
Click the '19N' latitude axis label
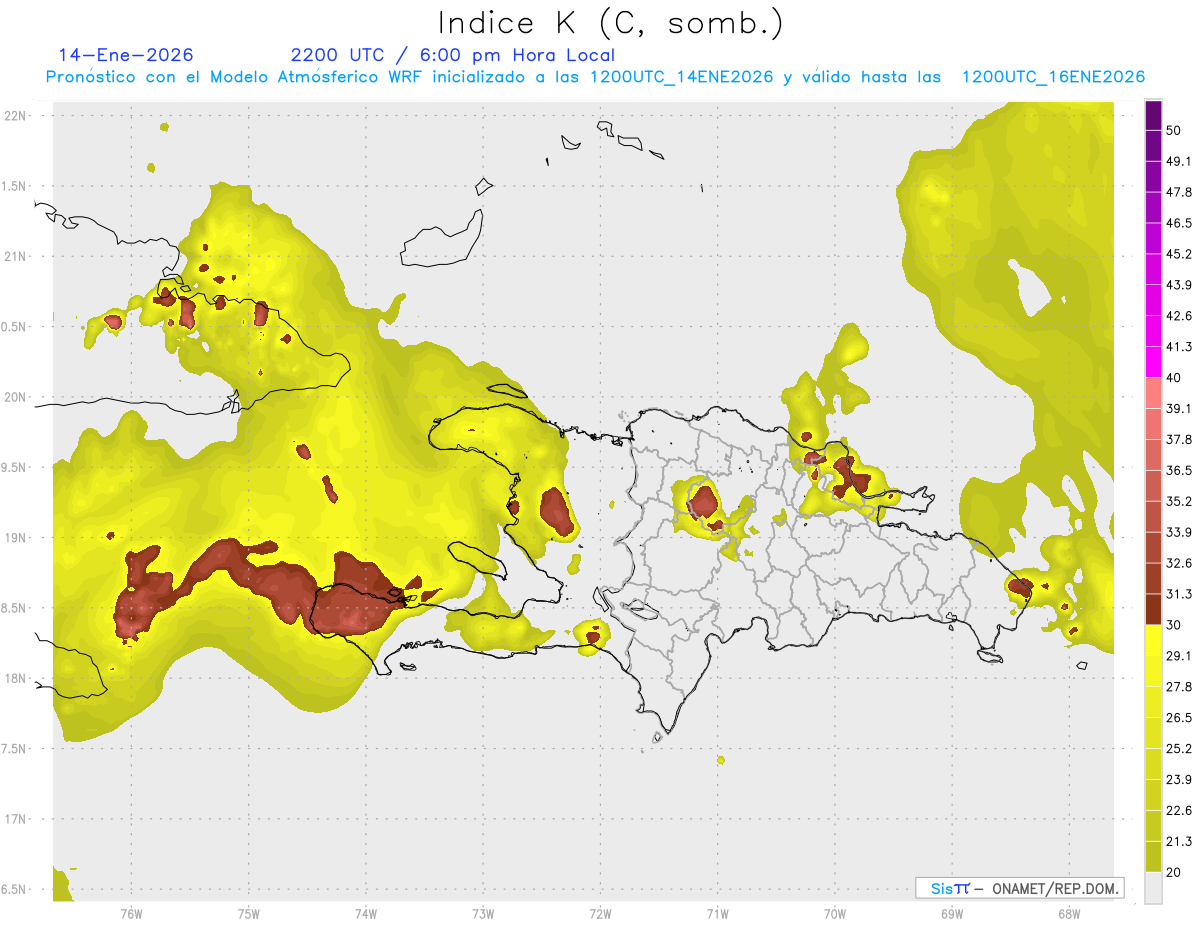[17, 538]
